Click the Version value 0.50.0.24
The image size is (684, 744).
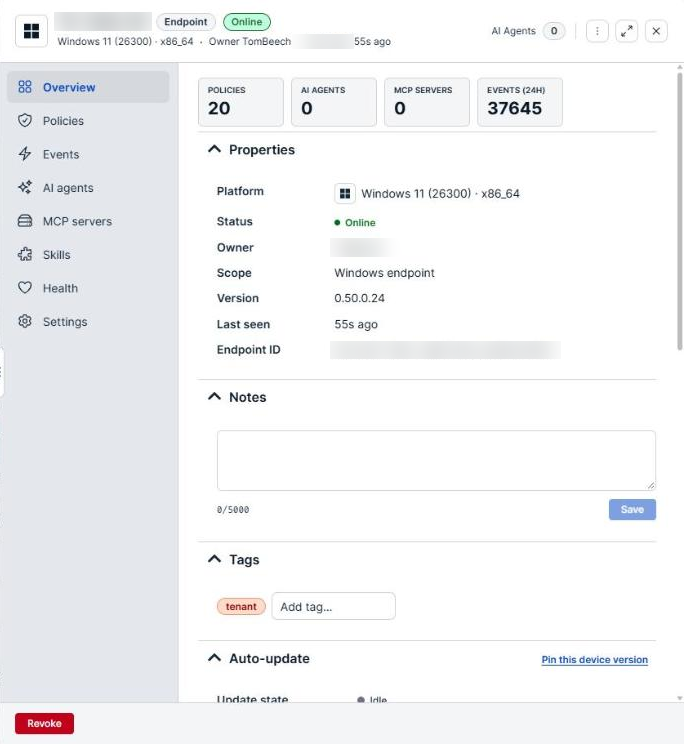point(359,298)
